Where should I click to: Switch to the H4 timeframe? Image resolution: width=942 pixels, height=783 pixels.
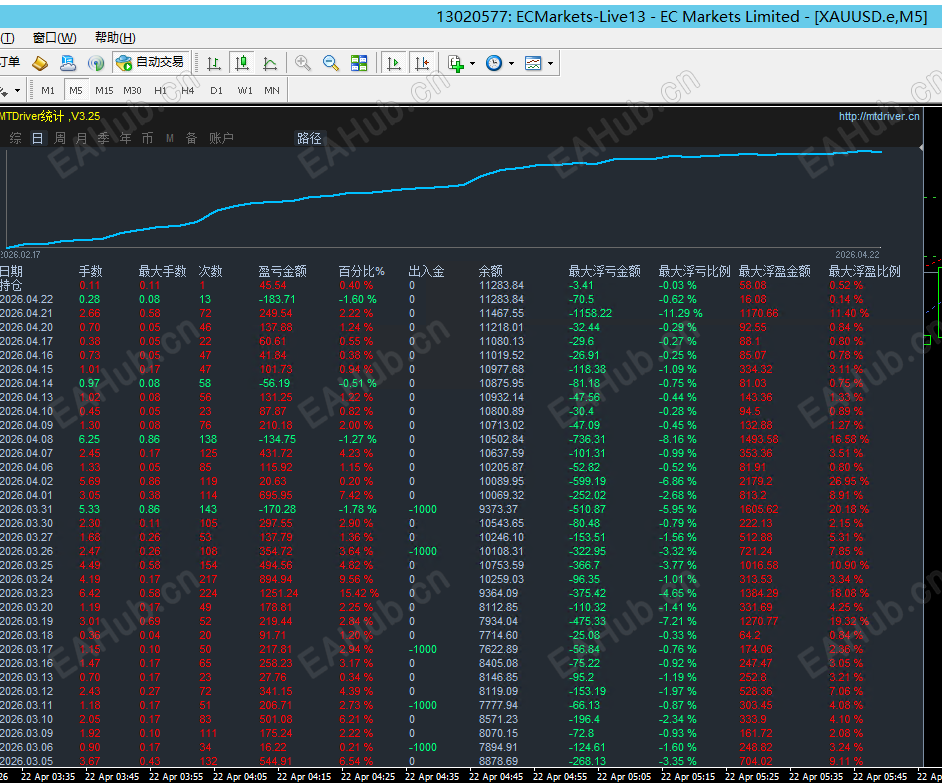coord(188,90)
